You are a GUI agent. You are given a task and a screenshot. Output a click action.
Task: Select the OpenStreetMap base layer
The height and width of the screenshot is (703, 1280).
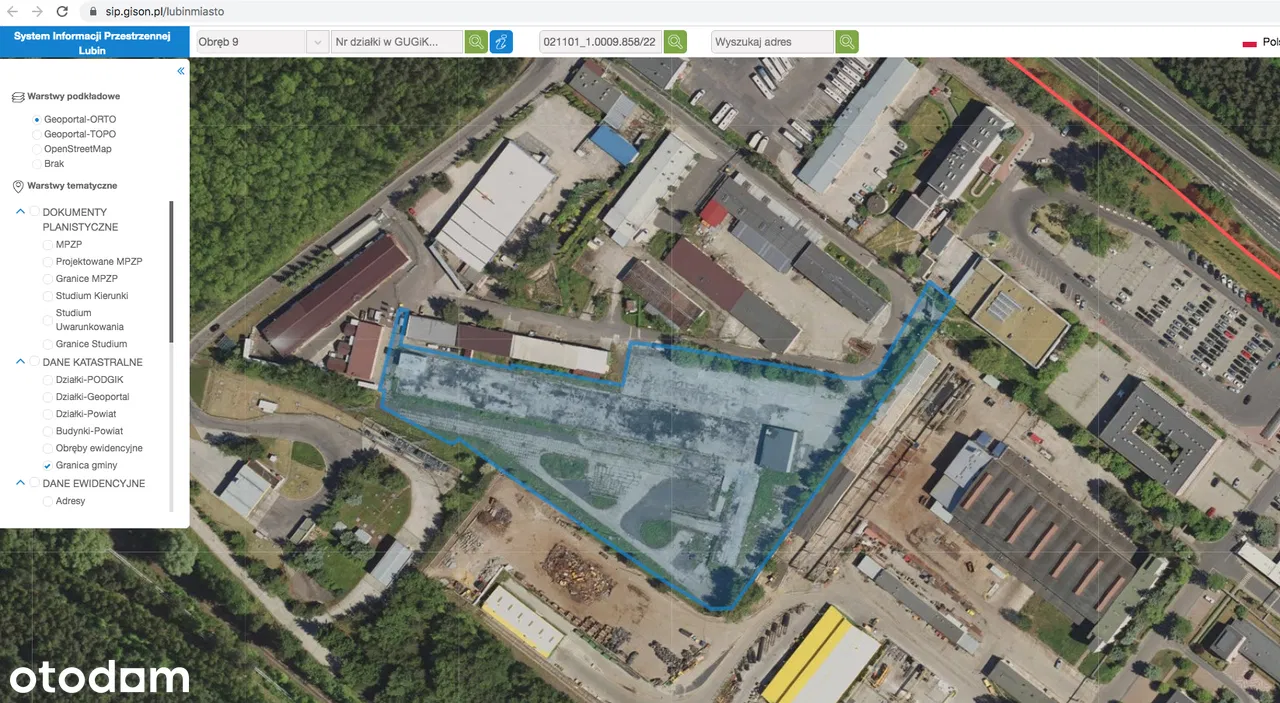tap(37, 149)
